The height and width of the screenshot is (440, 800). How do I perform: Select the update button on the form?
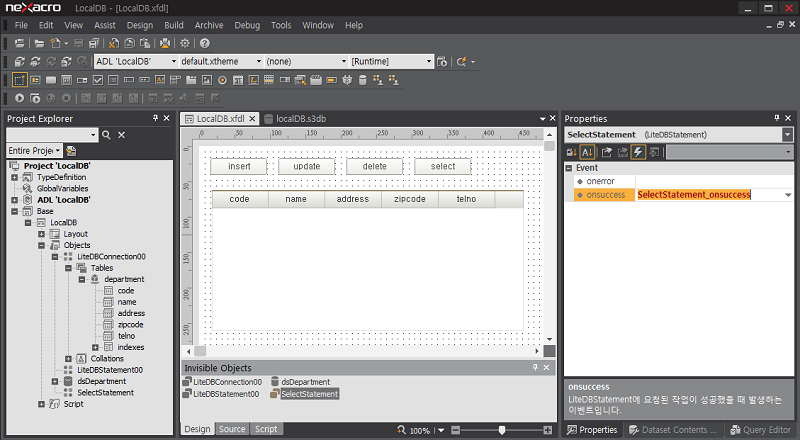pyautogui.click(x=307, y=166)
